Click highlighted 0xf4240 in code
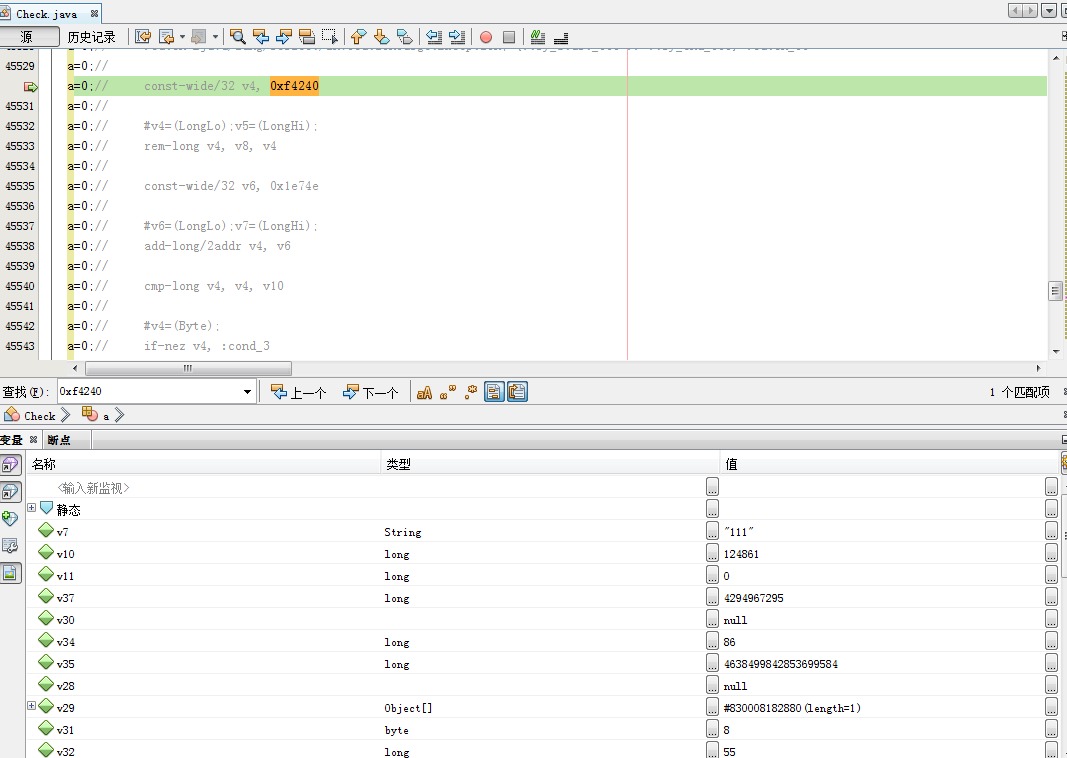Viewport: 1067px width, 758px height. click(x=294, y=86)
